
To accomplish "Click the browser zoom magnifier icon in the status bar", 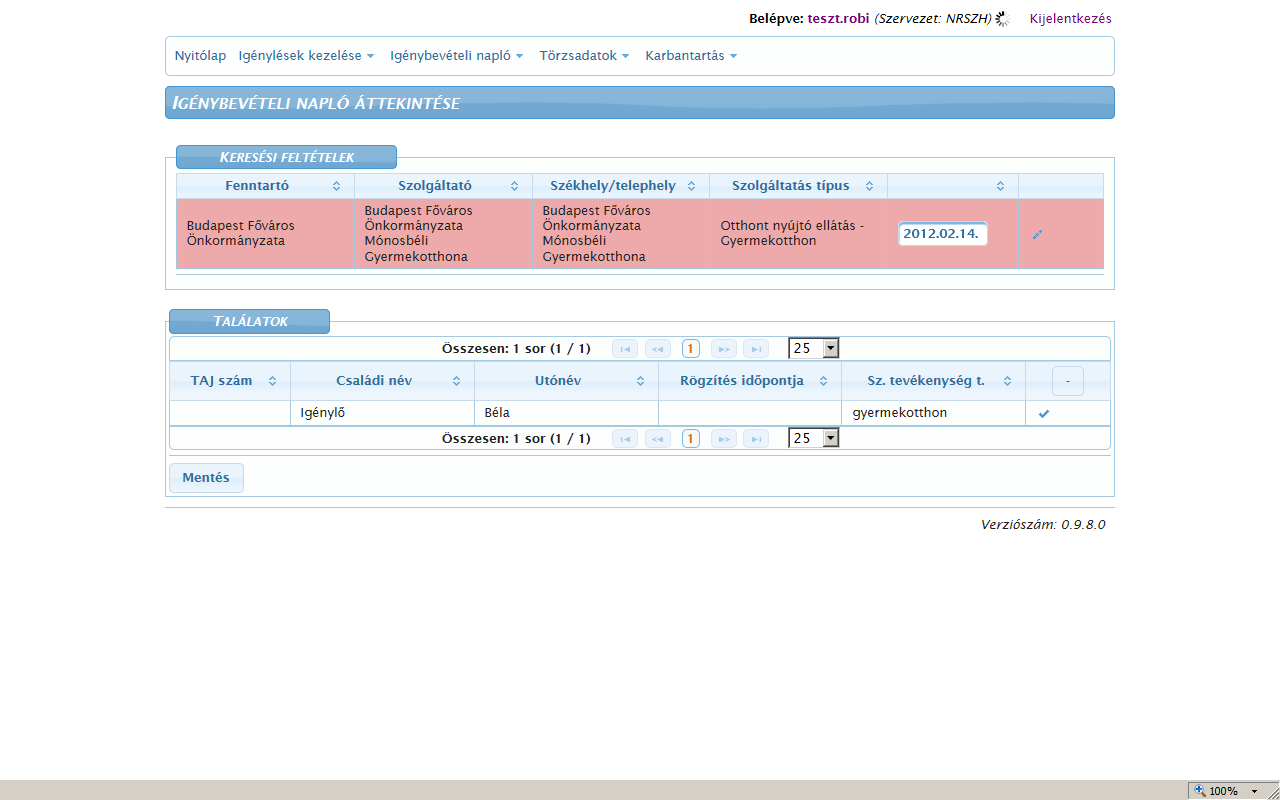I will (1200, 790).
